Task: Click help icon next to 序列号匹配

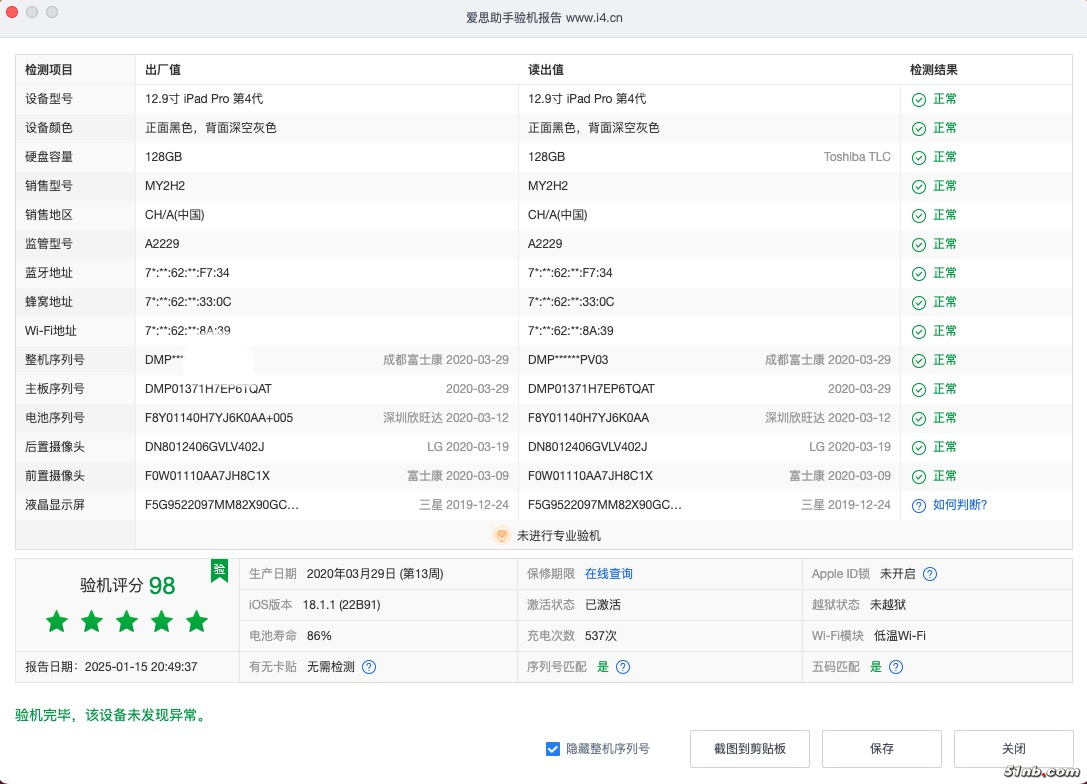Action: (623, 667)
